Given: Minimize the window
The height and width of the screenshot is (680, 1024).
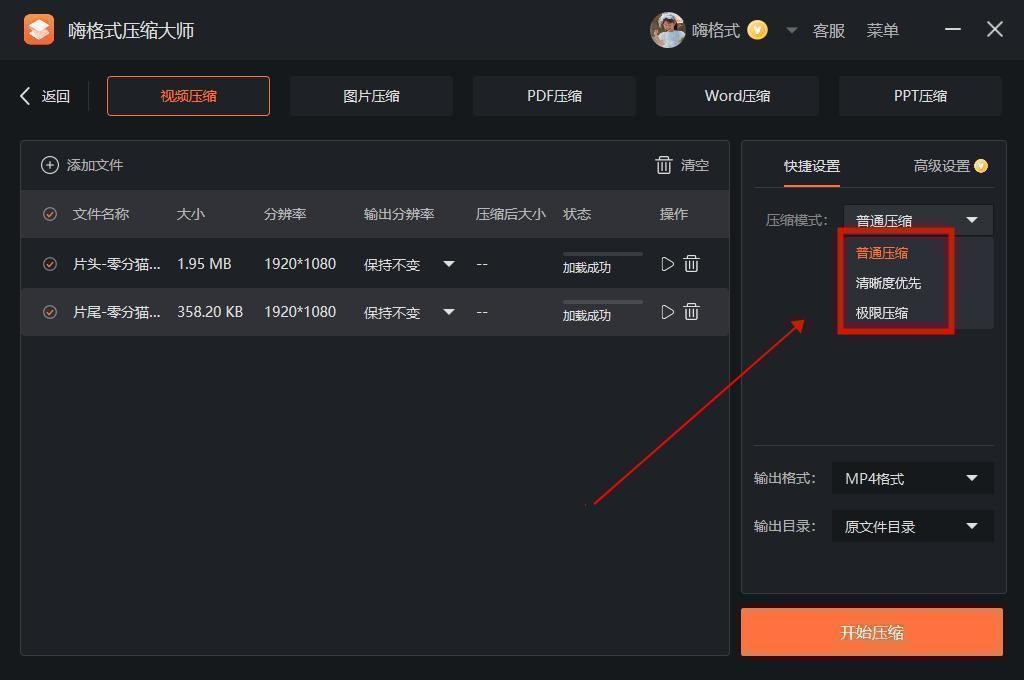Looking at the screenshot, I should 953,29.
